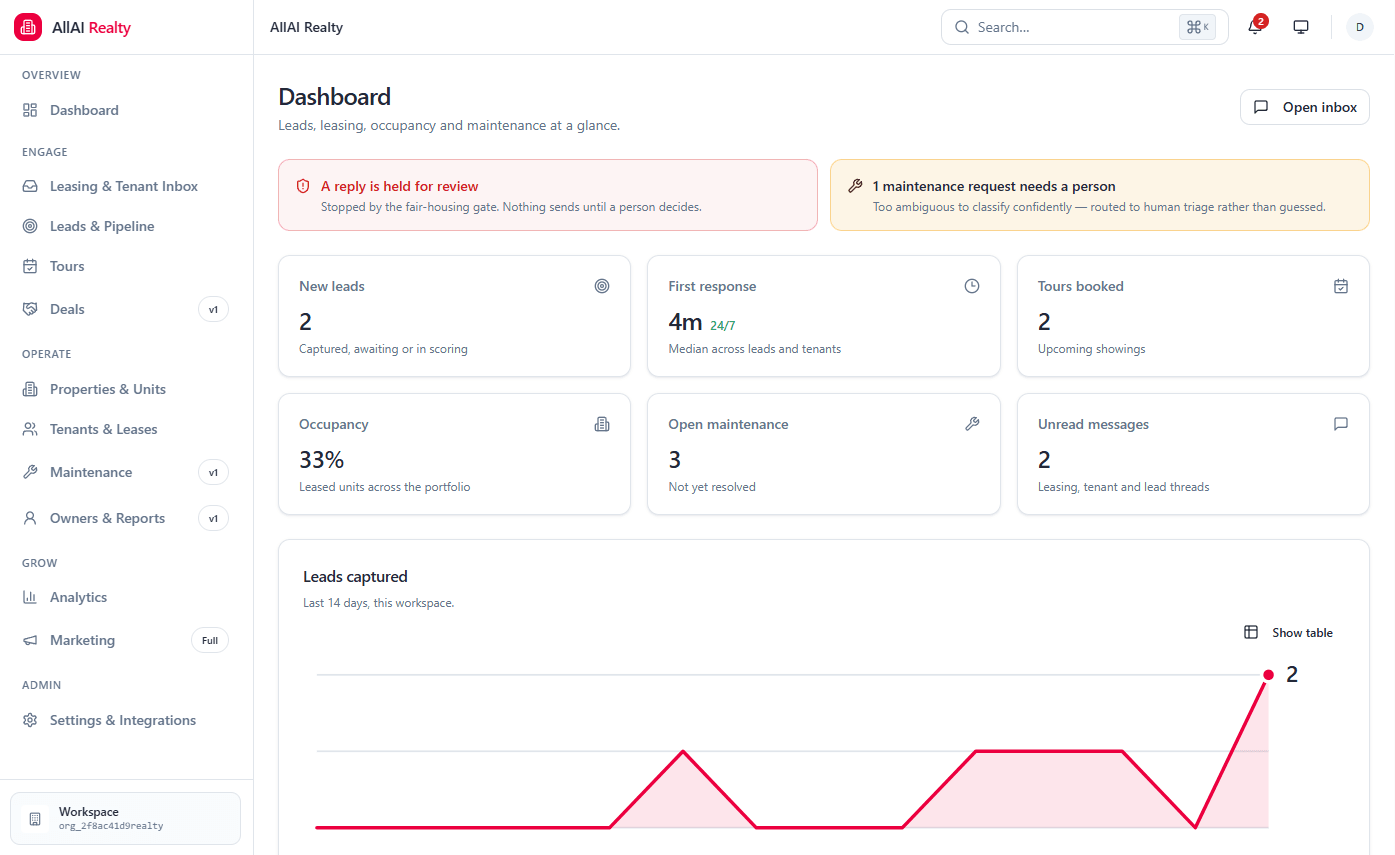Image resolution: width=1395 pixels, height=855 pixels.
Task: Open Settings & Integrations
Action: click(127, 720)
